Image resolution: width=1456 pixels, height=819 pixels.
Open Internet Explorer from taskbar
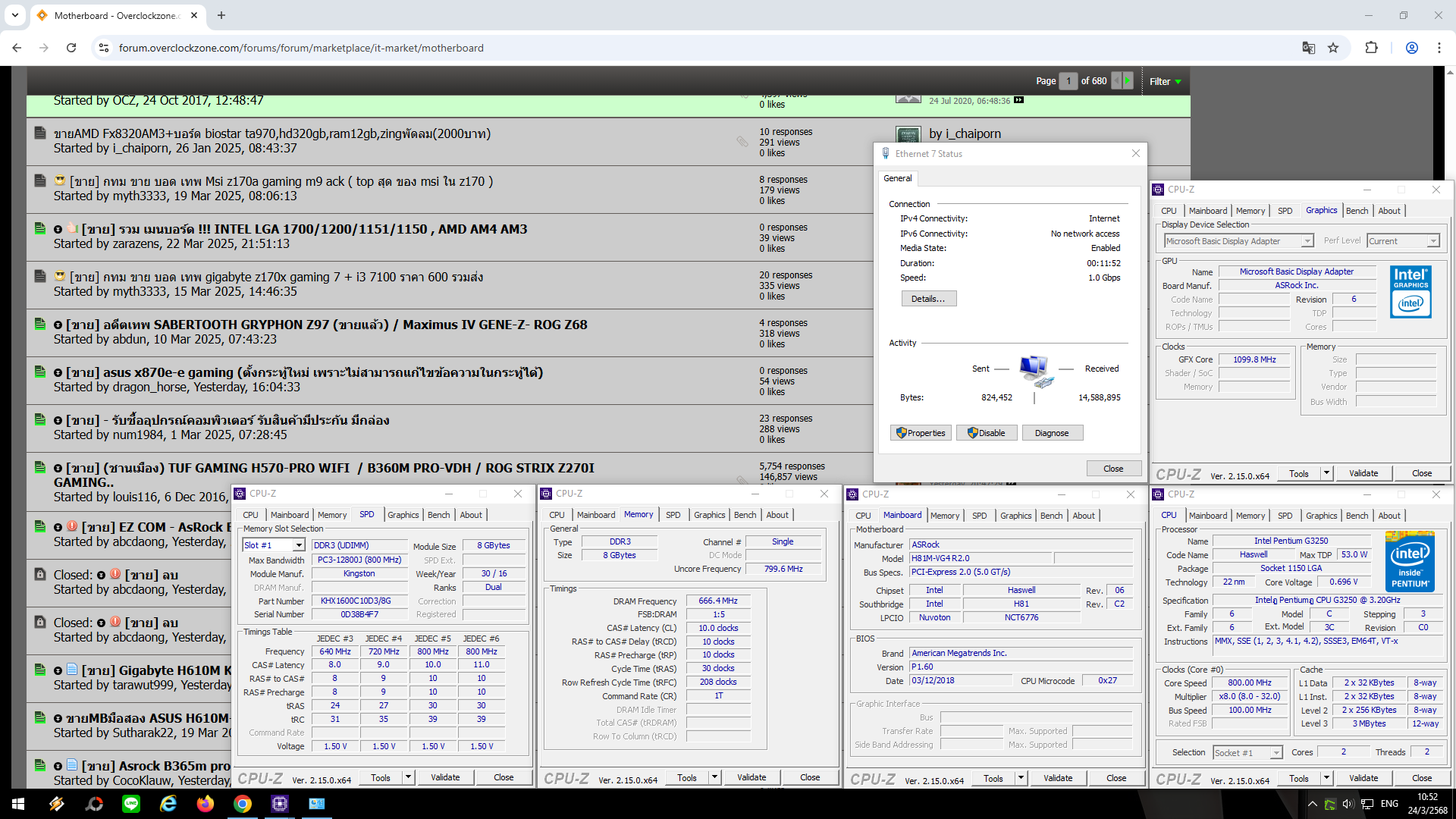(168, 804)
